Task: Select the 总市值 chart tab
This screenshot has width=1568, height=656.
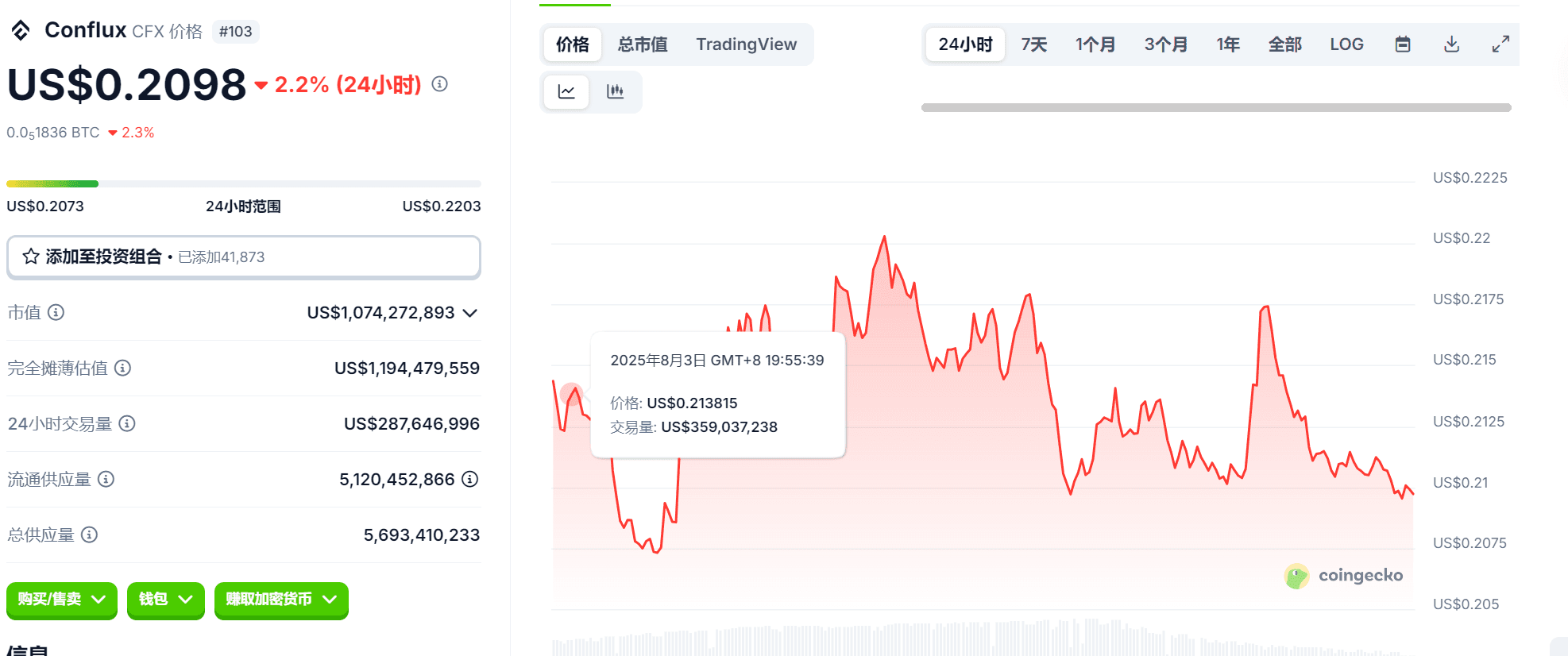Action: [x=643, y=44]
